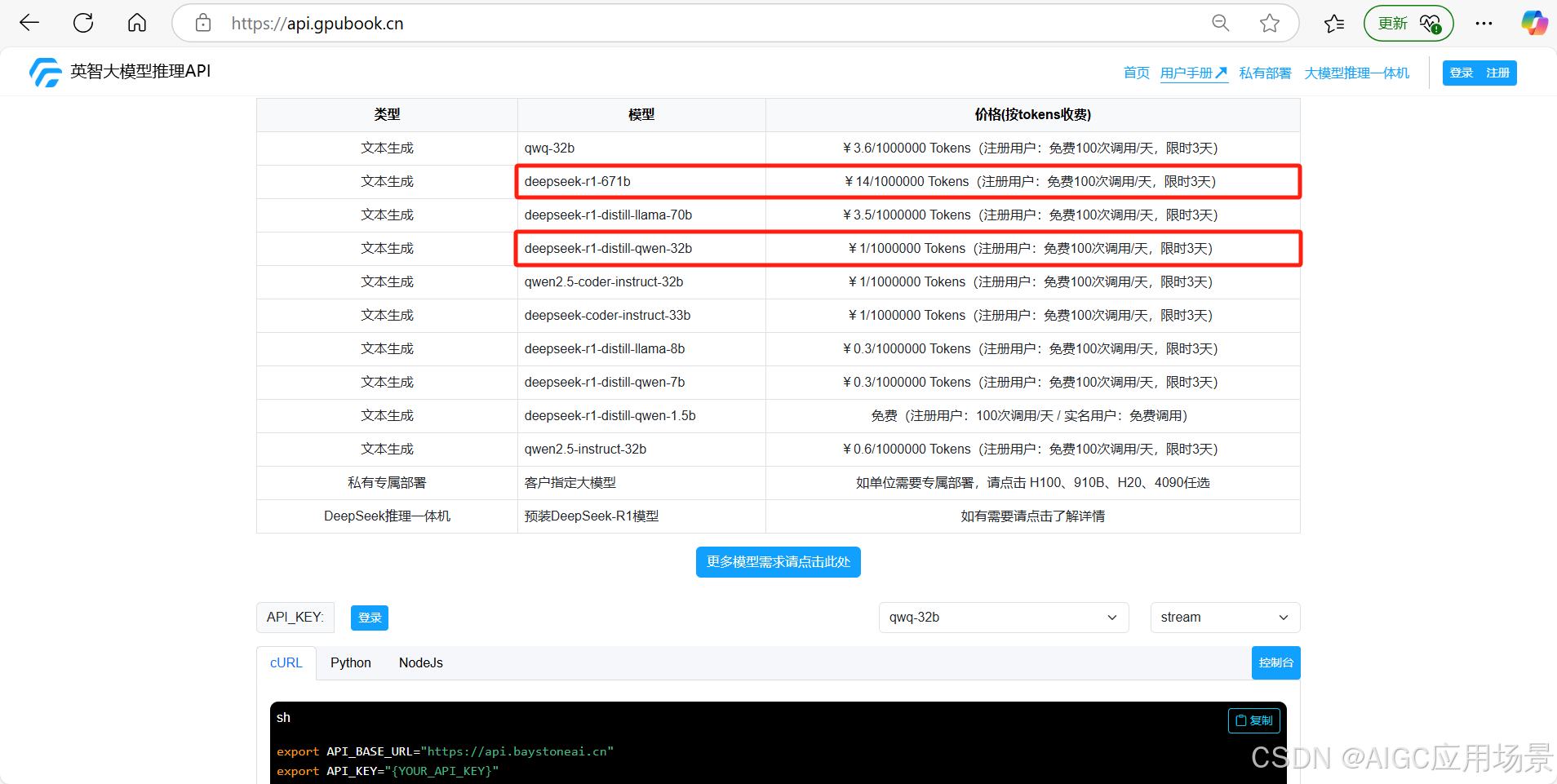The height and width of the screenshot is (784, 1557).
Task: Click the ¥14/1000000 Tokens price cell
Action: point(1032,181)
